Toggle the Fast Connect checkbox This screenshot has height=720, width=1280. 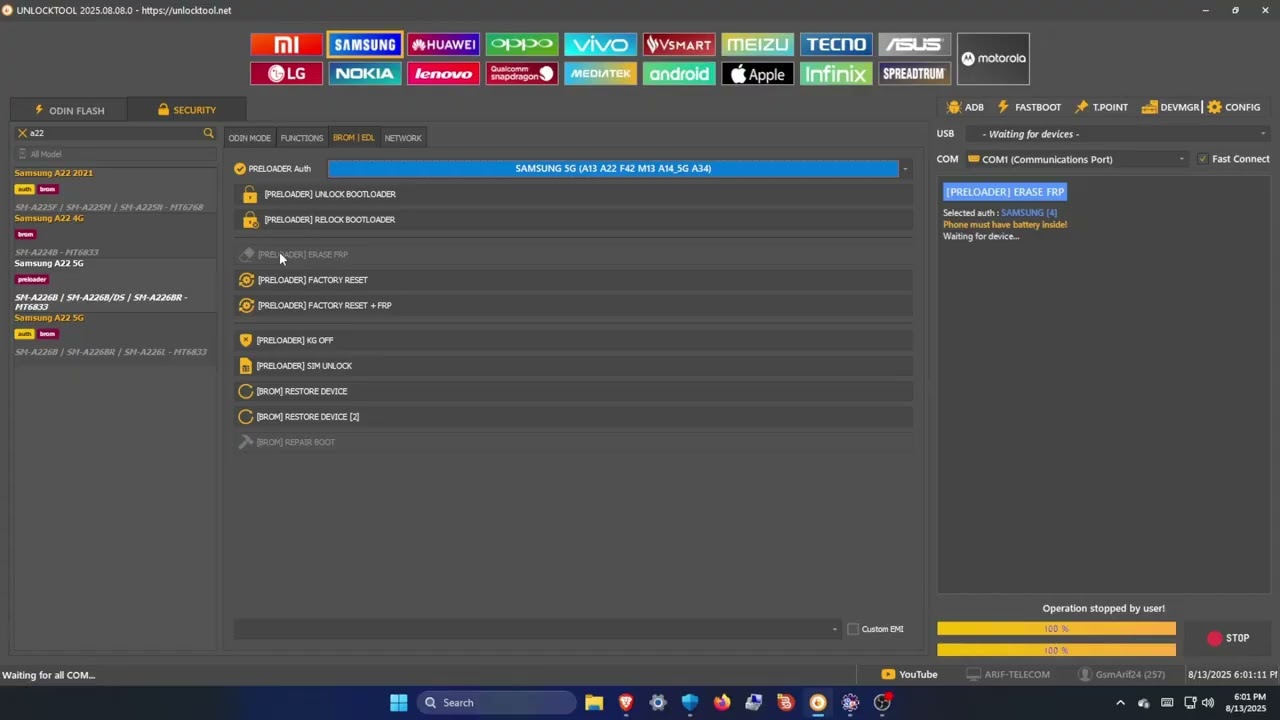click(1203, 159)
